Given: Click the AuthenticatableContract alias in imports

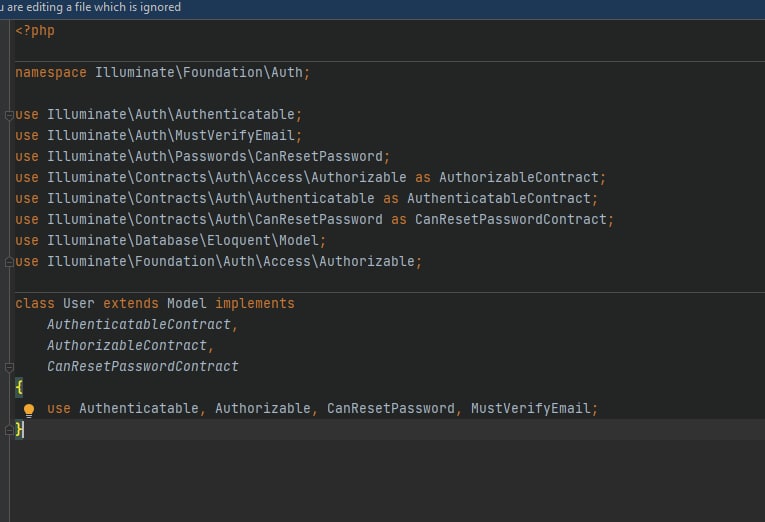Looking at the screenshot, I should (x=499, y=199).
